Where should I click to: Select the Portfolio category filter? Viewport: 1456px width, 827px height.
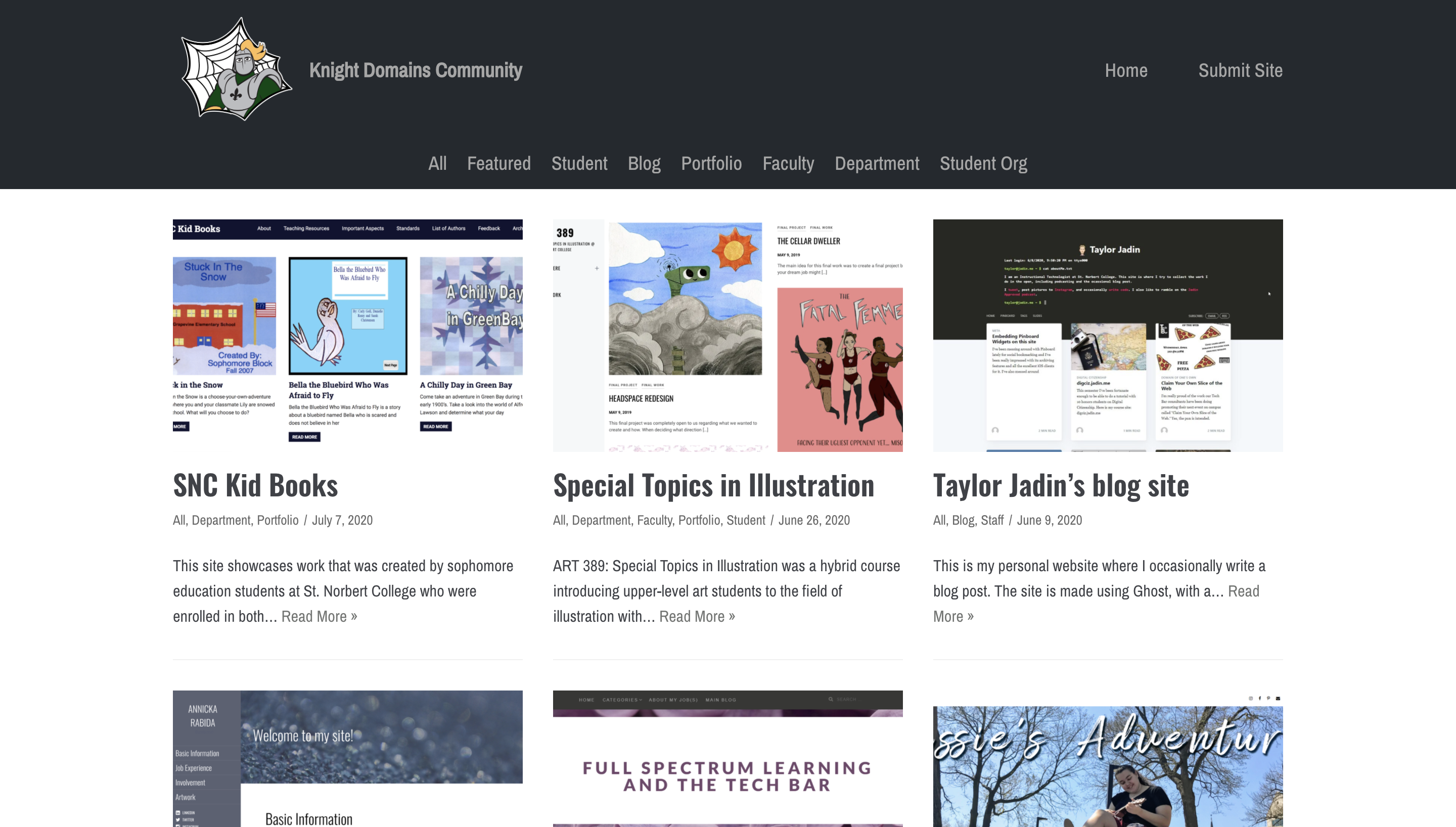711,164
